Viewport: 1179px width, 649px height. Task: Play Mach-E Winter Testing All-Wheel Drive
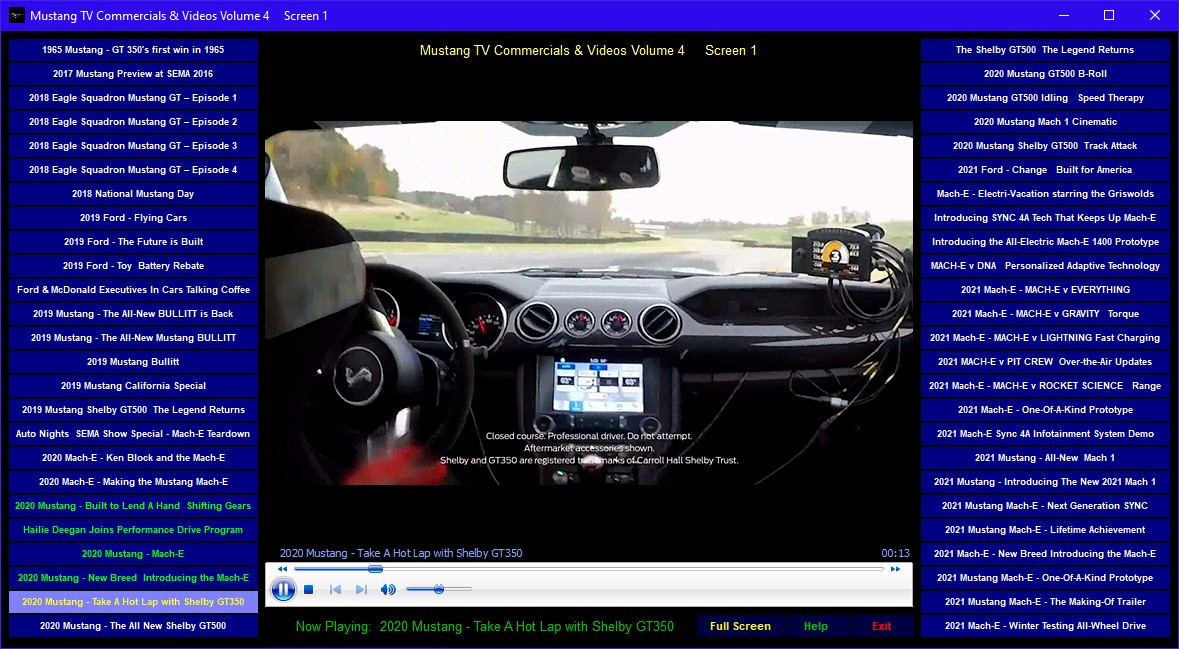coord(1045,626)
